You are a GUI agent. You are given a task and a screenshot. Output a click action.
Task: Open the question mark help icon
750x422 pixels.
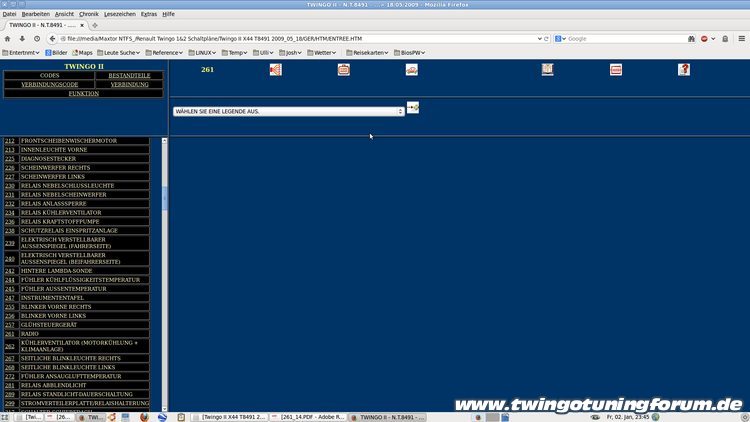click(684, 69)
